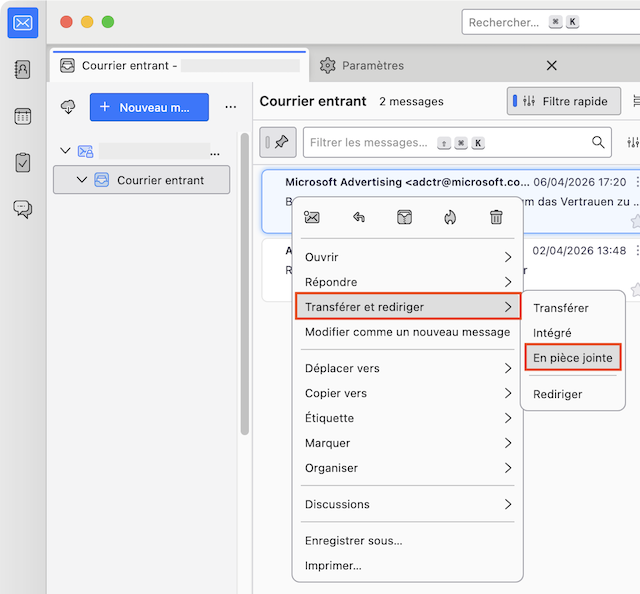Toggle the Filtre rapide button
This screenshot has width=640, height=594.
coord(564,101)
